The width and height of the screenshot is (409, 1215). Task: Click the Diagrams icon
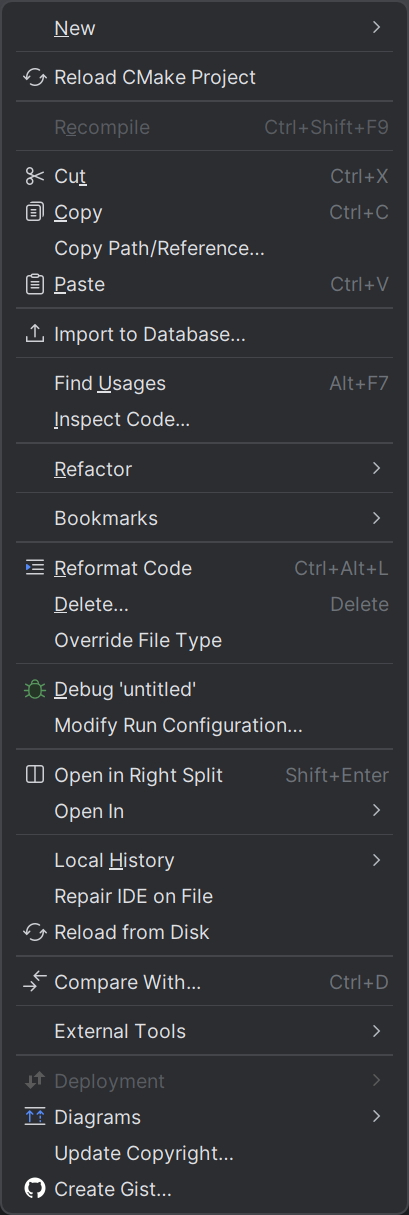(35, 1117)
